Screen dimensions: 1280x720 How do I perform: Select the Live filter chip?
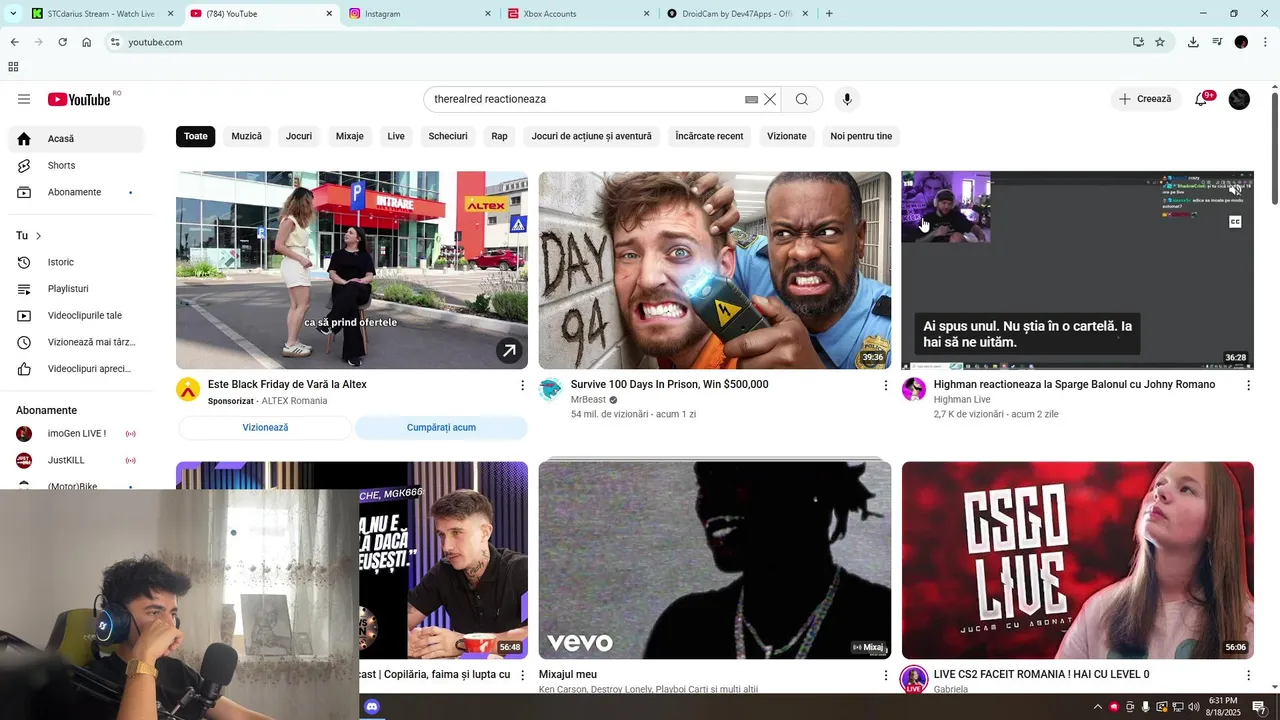pyautogui.click(x=396, y=136)
